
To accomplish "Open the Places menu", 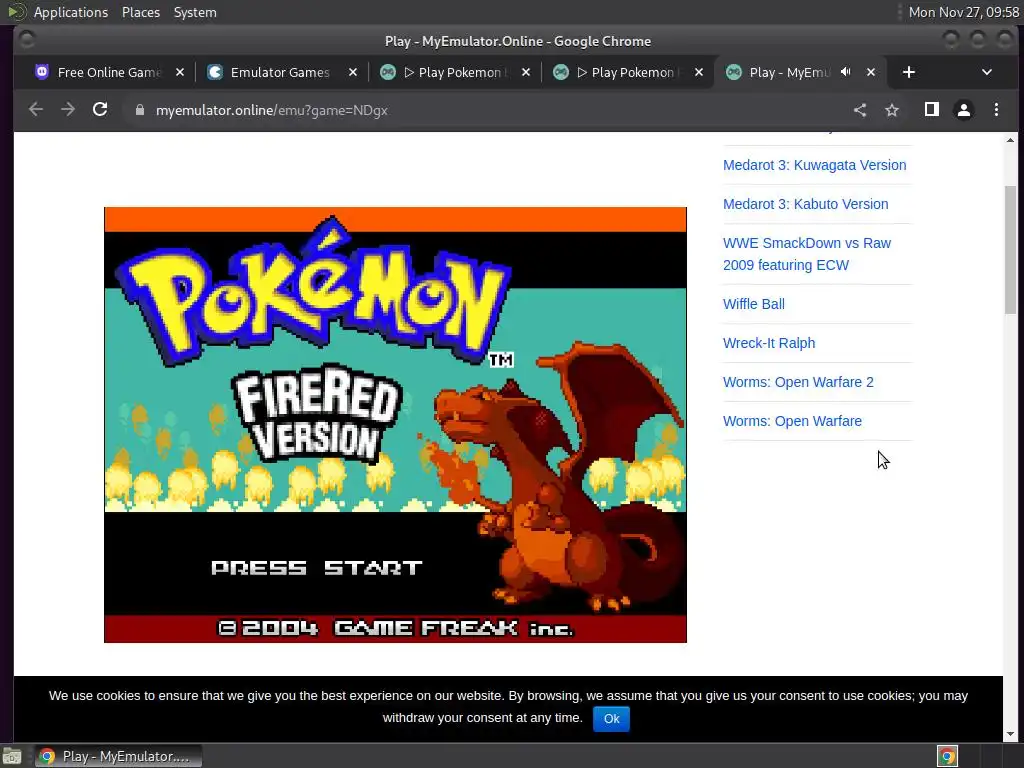I will click(141, 12).
